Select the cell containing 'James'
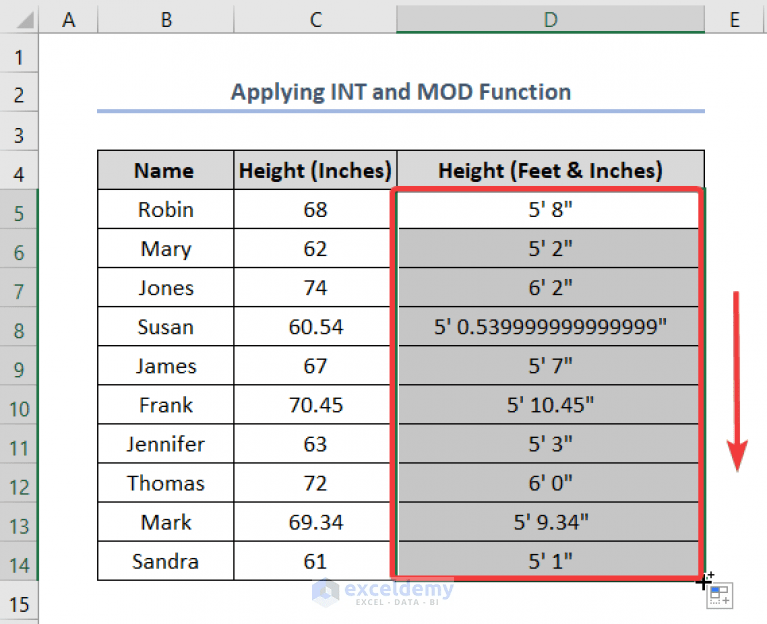The height and width of the screenshot is (624, 767). 166,366
